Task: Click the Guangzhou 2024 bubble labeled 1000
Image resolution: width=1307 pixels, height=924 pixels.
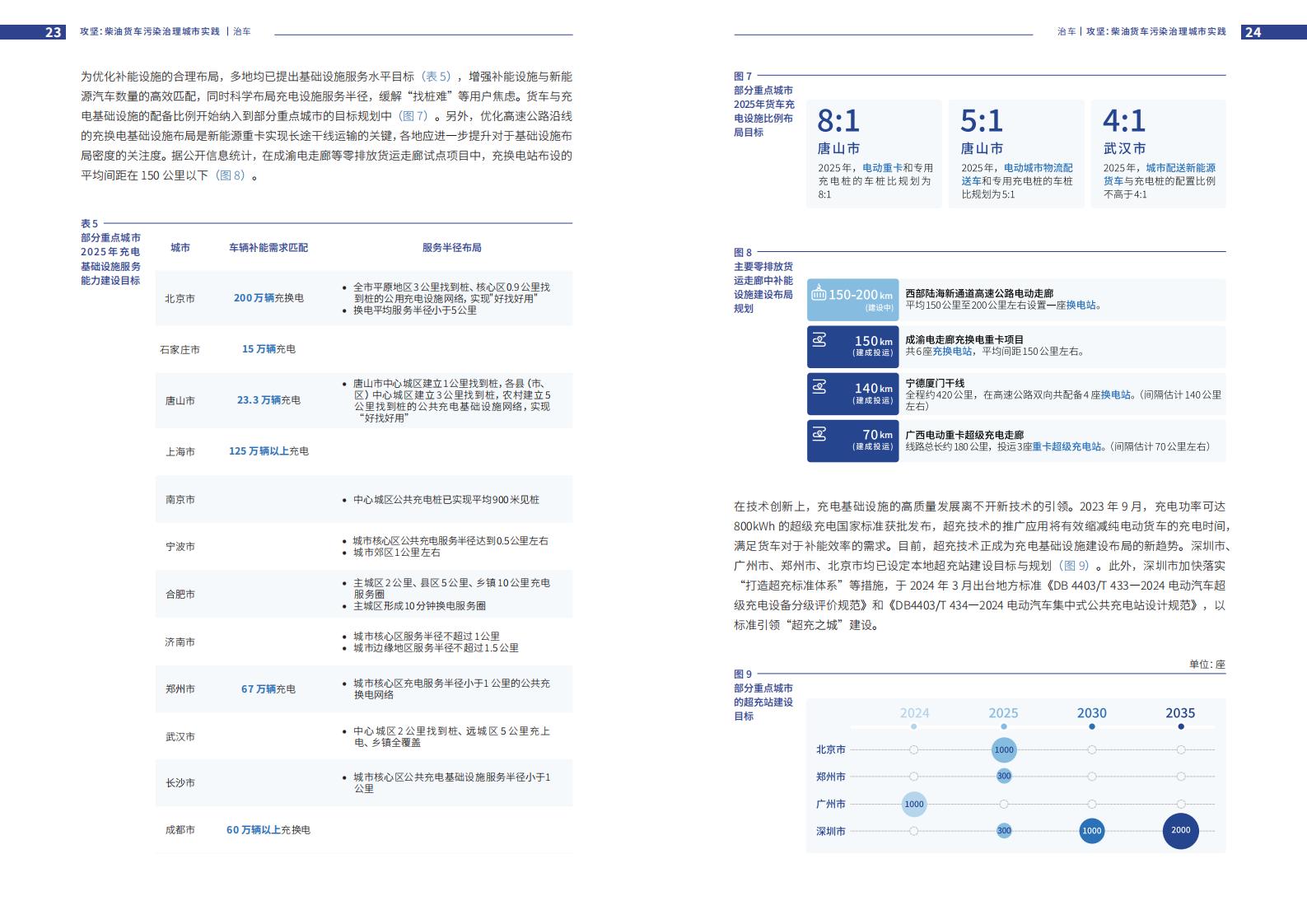Action: coord(914,804)
